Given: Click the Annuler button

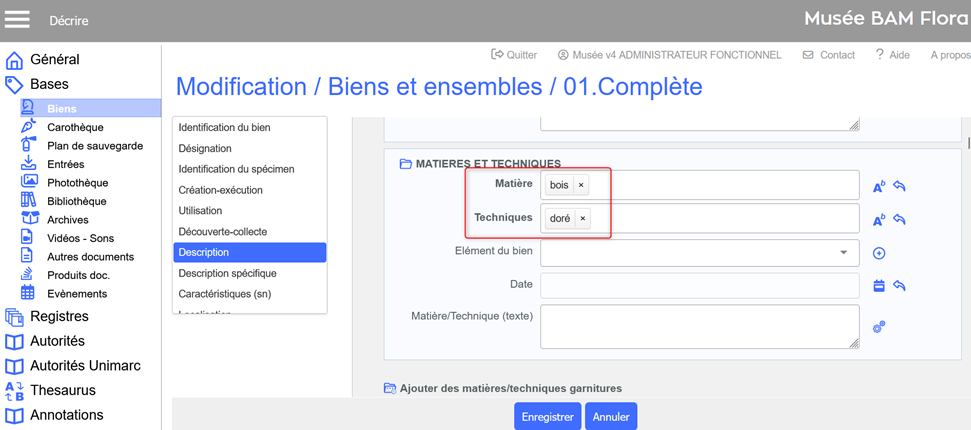Looking at the screenshot, I should tap(611, 416).
